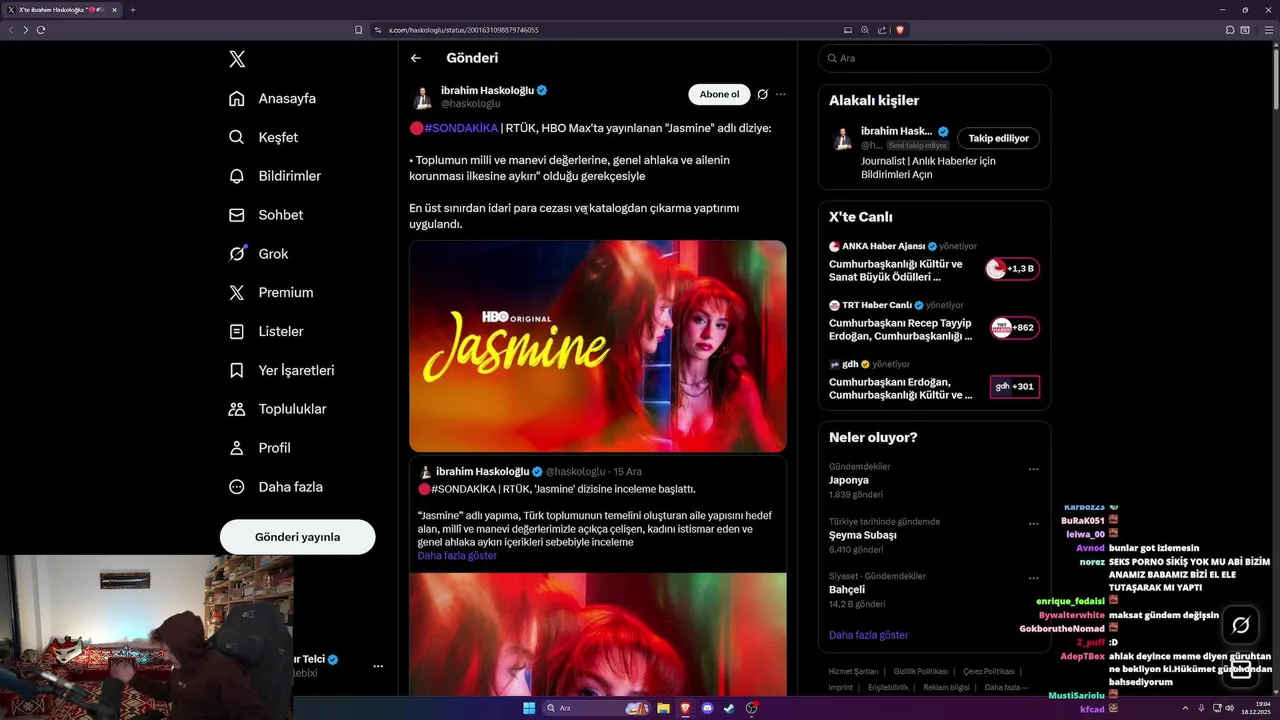This screenshot has width=1280, height=720.
Task: Open the Jasmine HBO Original image
Action: (598, 346)
